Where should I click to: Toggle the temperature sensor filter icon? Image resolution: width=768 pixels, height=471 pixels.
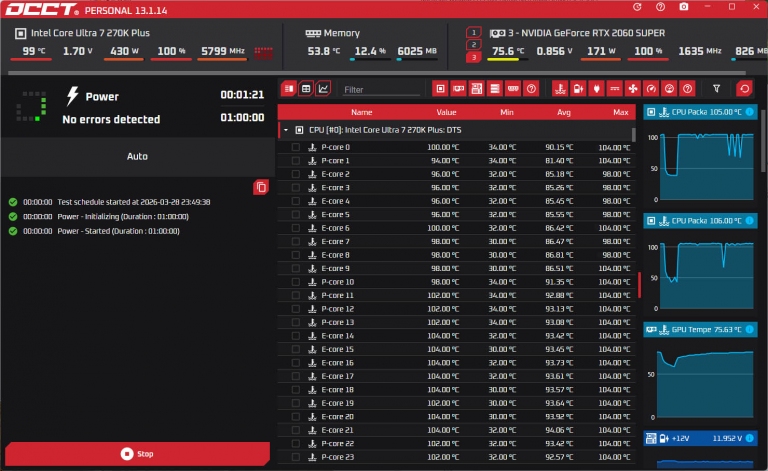point(557,89)
